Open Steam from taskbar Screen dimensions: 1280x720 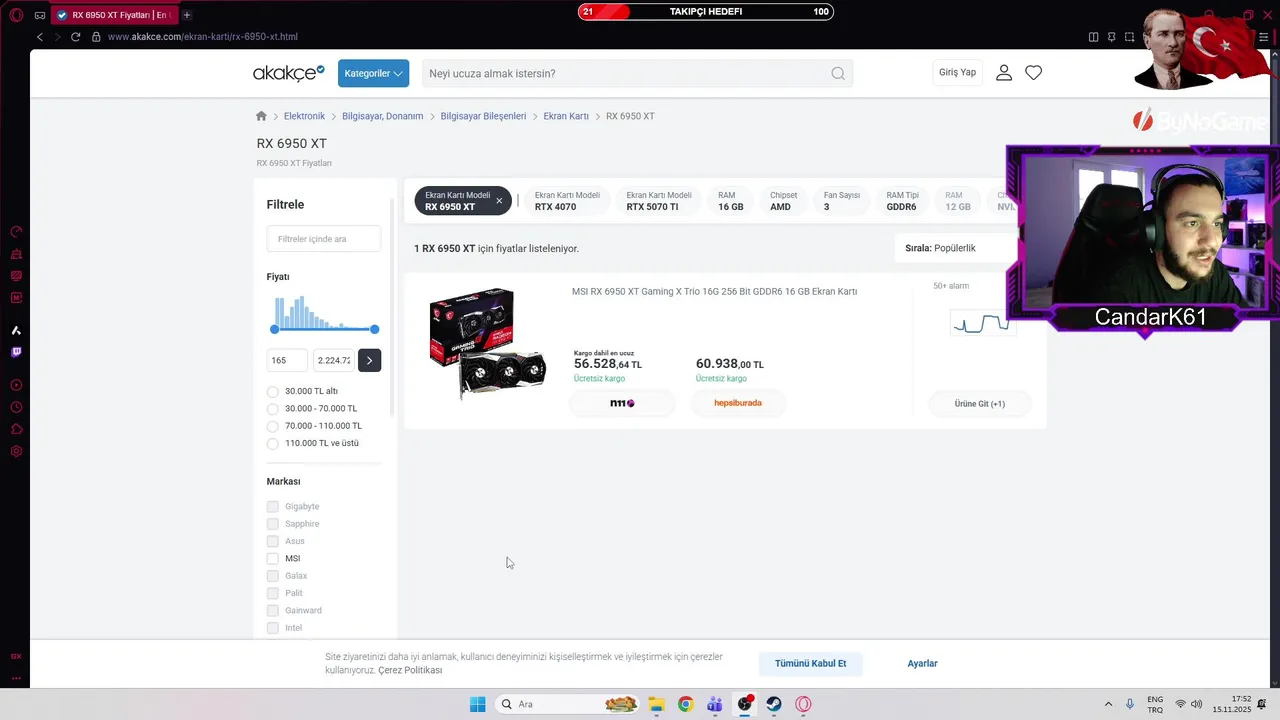(774, 704)
